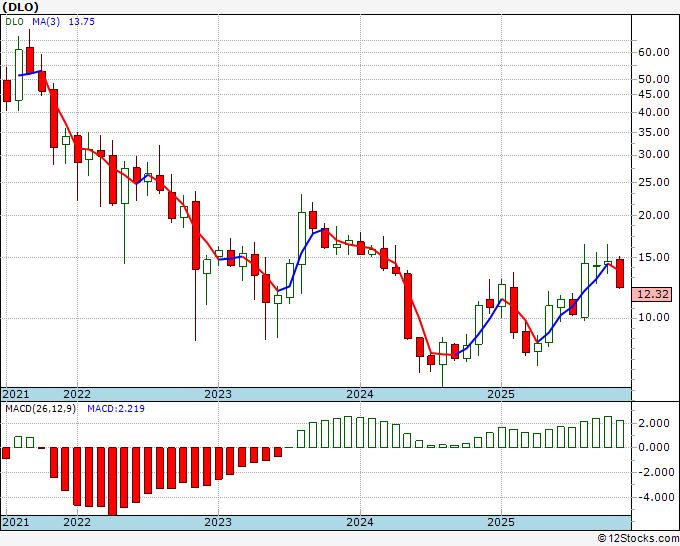Viewport: 680px width, 546px height.
Task: Click the highlighted current price 12.32
Action: click(x=652, y=294)
